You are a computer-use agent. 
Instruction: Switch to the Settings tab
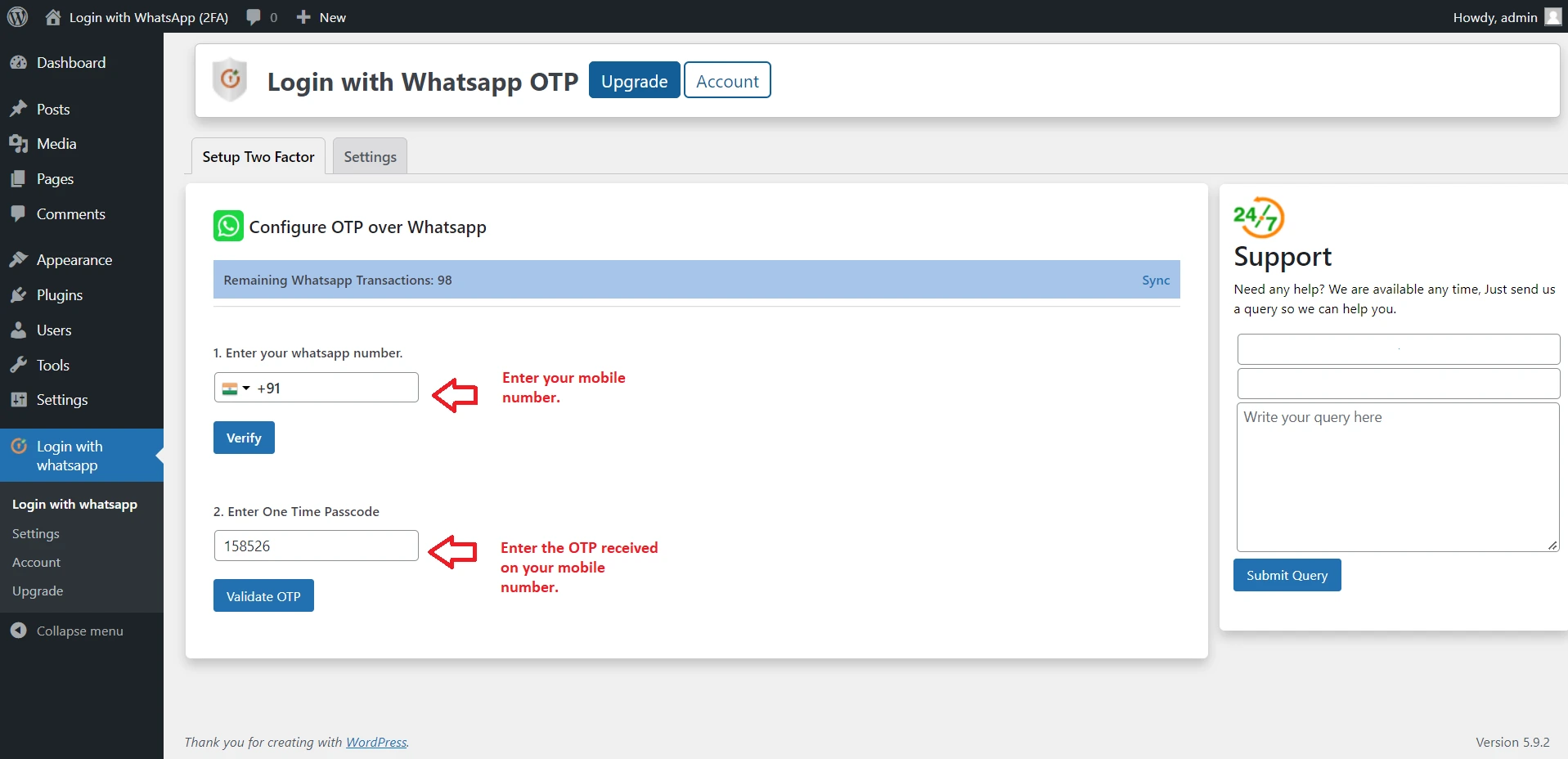(370, 156)
